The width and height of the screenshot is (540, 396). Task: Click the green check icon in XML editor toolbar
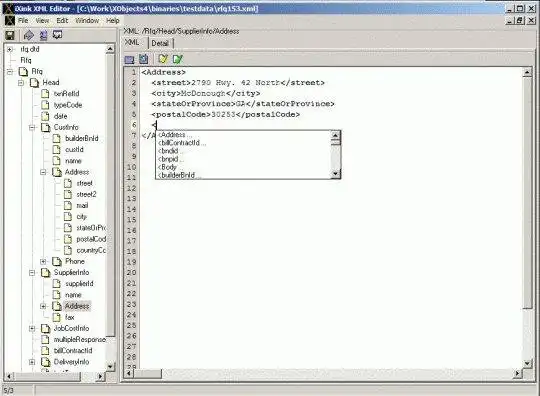[x=178, y=59]
